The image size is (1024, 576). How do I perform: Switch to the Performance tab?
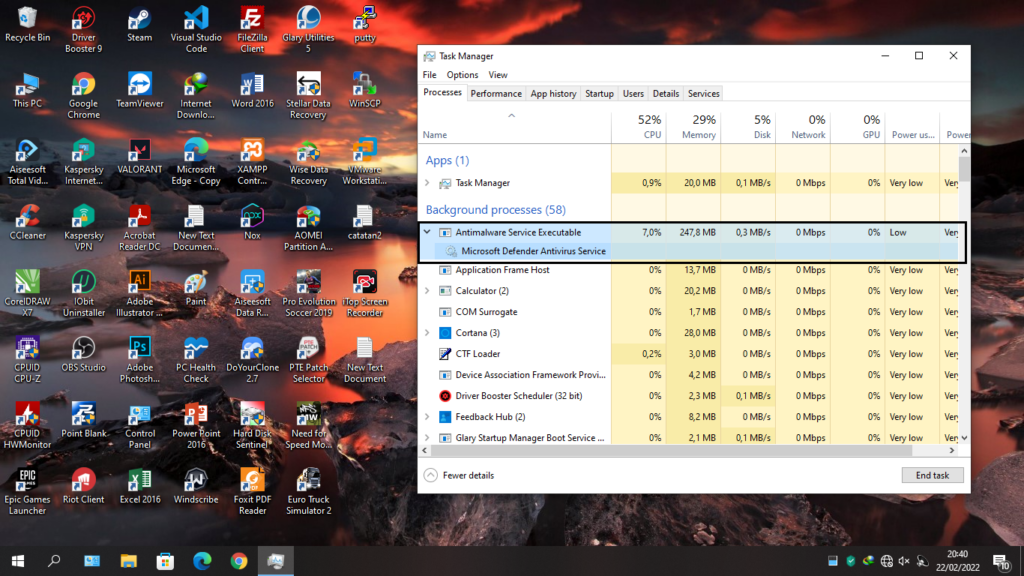point(496,93)
